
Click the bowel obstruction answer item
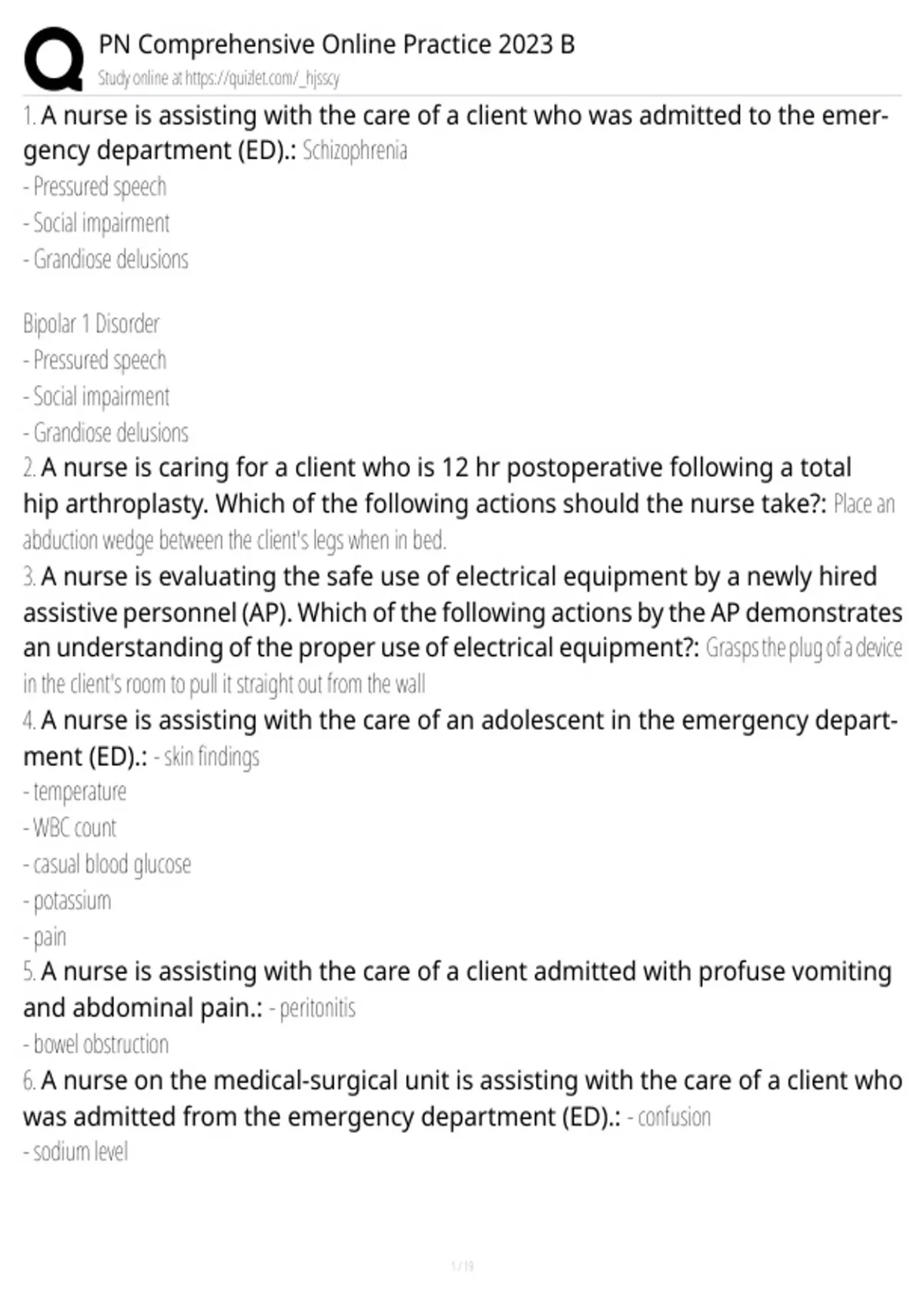(96, 1044)
